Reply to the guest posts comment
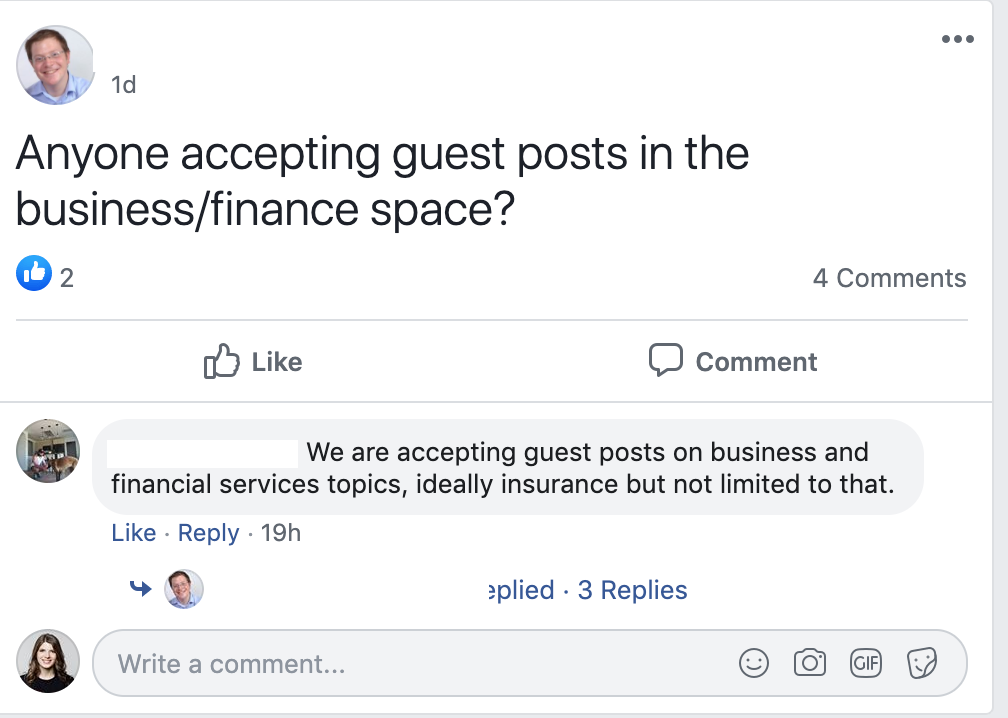Viewport: 1008px width, 718px height. [x=208, y=533]
